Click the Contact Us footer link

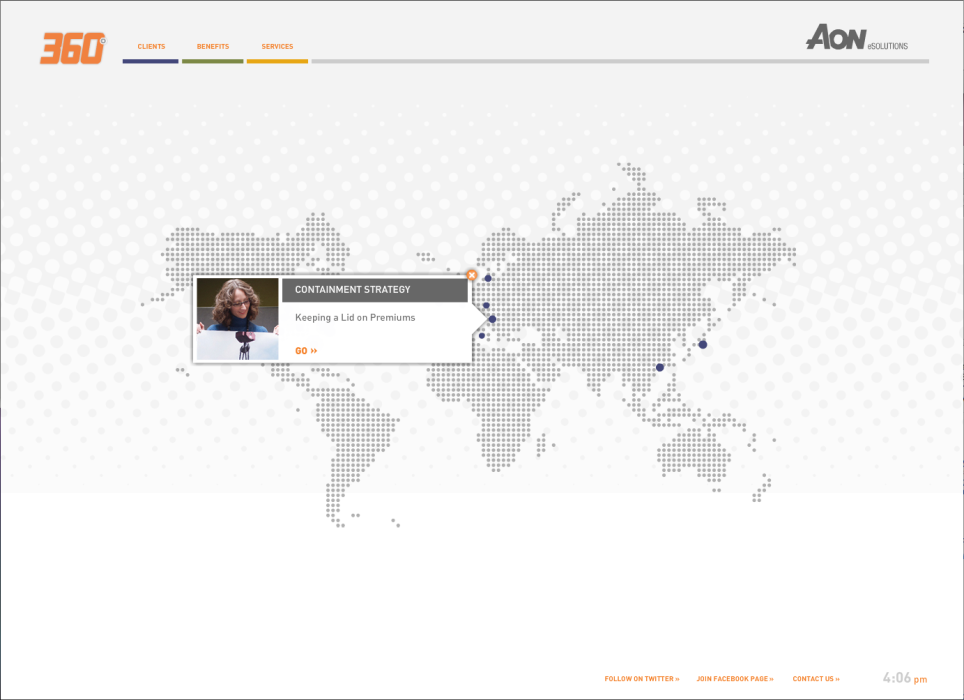pos(816,679)
